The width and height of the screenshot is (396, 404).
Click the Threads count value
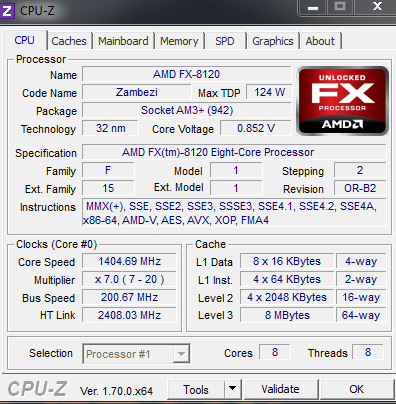(368, 352)
